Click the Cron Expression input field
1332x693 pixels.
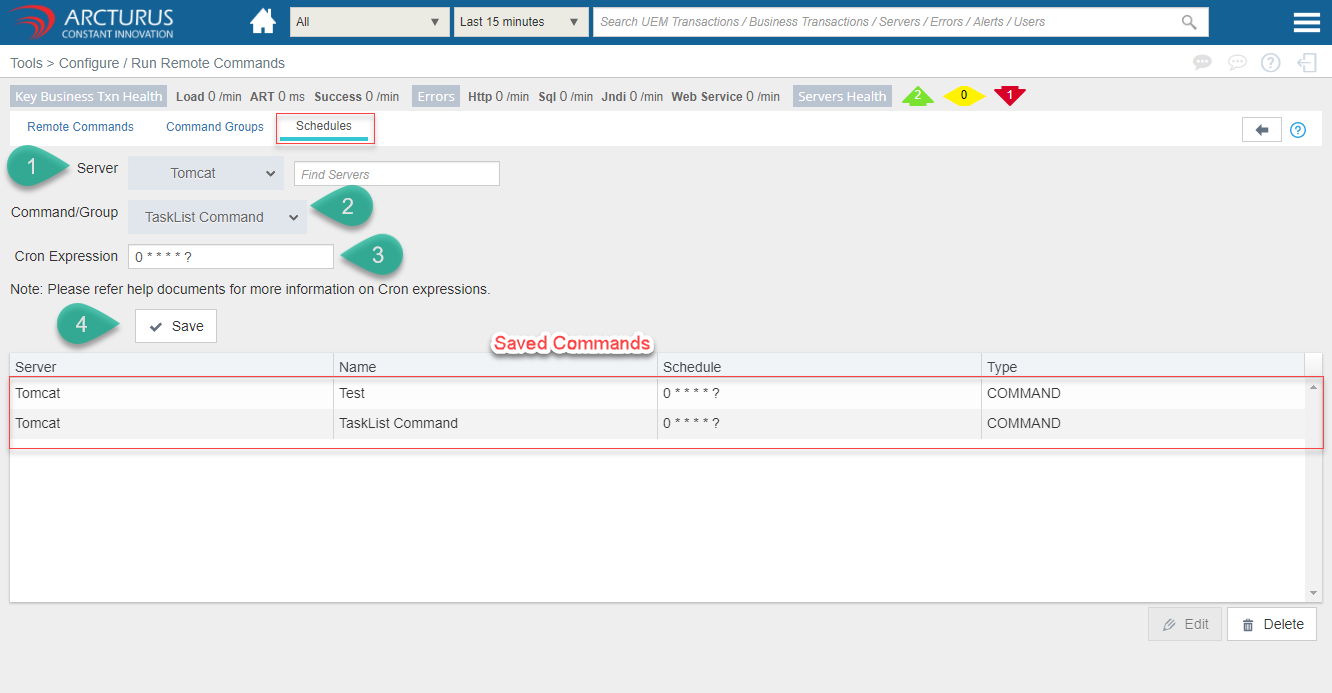coord(231,257)
